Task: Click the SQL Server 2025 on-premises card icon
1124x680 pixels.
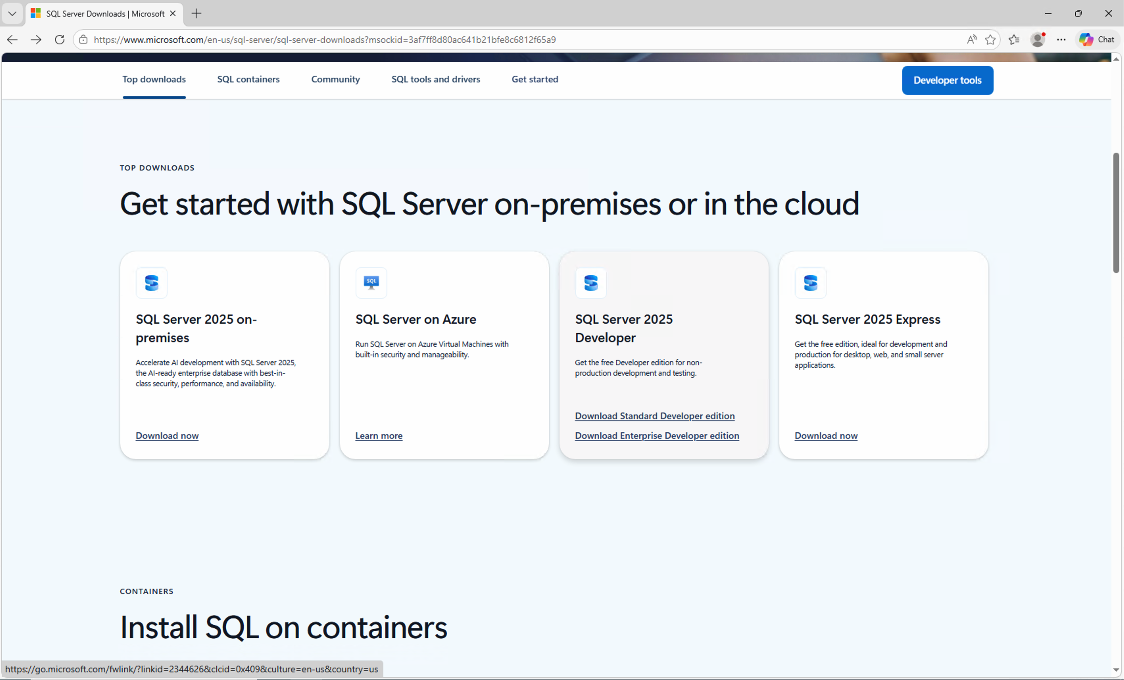Action: coord(152,283)
